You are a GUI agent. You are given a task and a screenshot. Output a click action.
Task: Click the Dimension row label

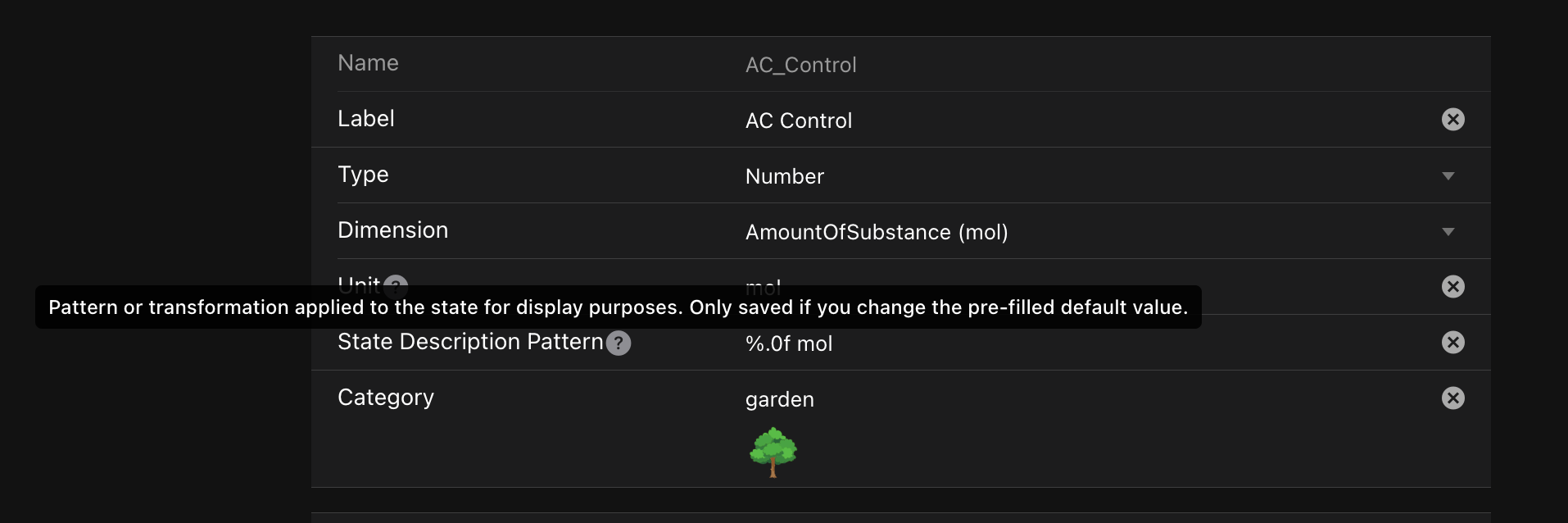pyautogui.click(x=393, y=230)
